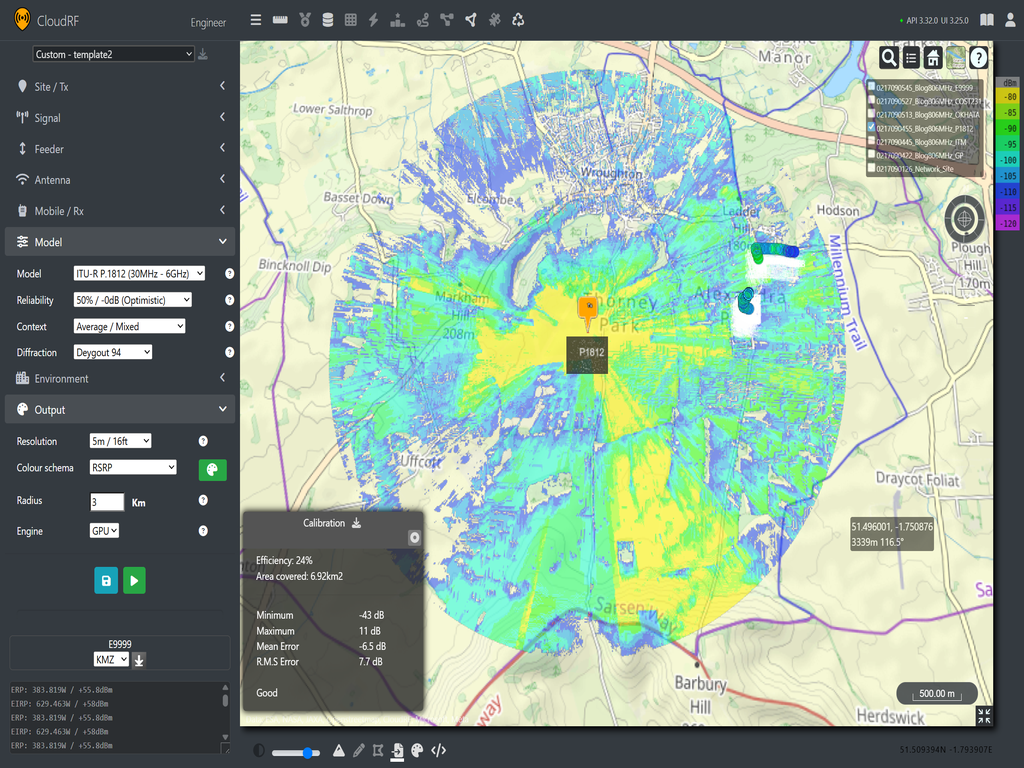Check the 0217090126_Network_Site layer
The width and height of the screenshot is (1024, 768).
pos(872,167)
